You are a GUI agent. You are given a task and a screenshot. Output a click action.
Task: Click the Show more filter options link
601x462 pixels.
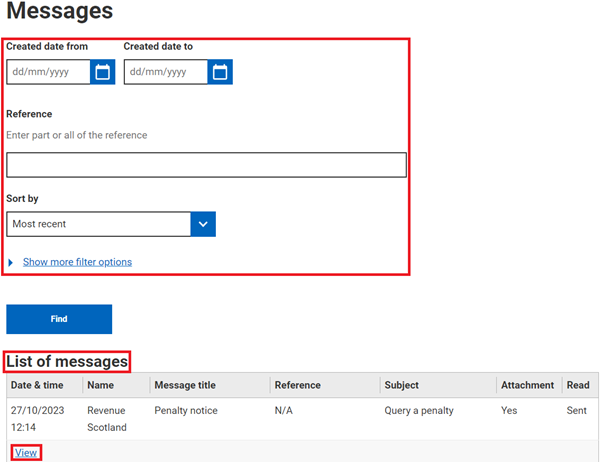77,262
